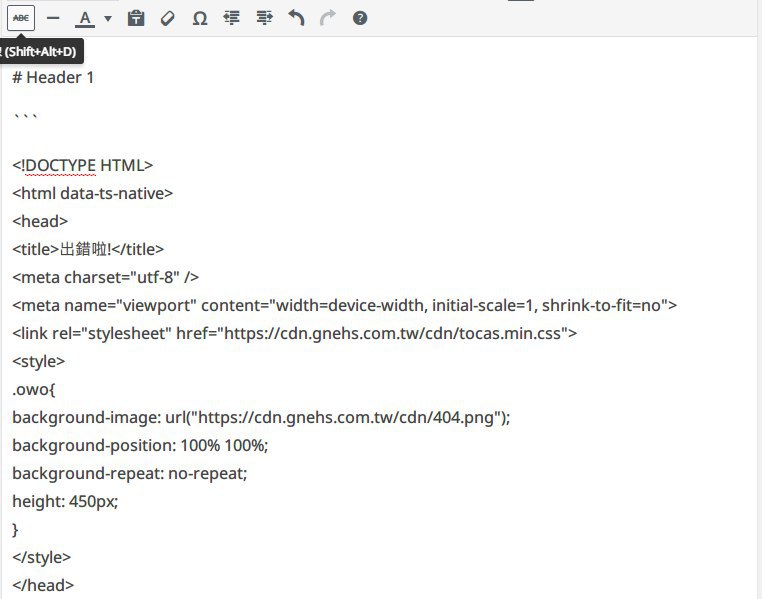762x599 pixels.
Task: Click the '<title>出錯啦!</title>' line
Action: click(88, 249)
